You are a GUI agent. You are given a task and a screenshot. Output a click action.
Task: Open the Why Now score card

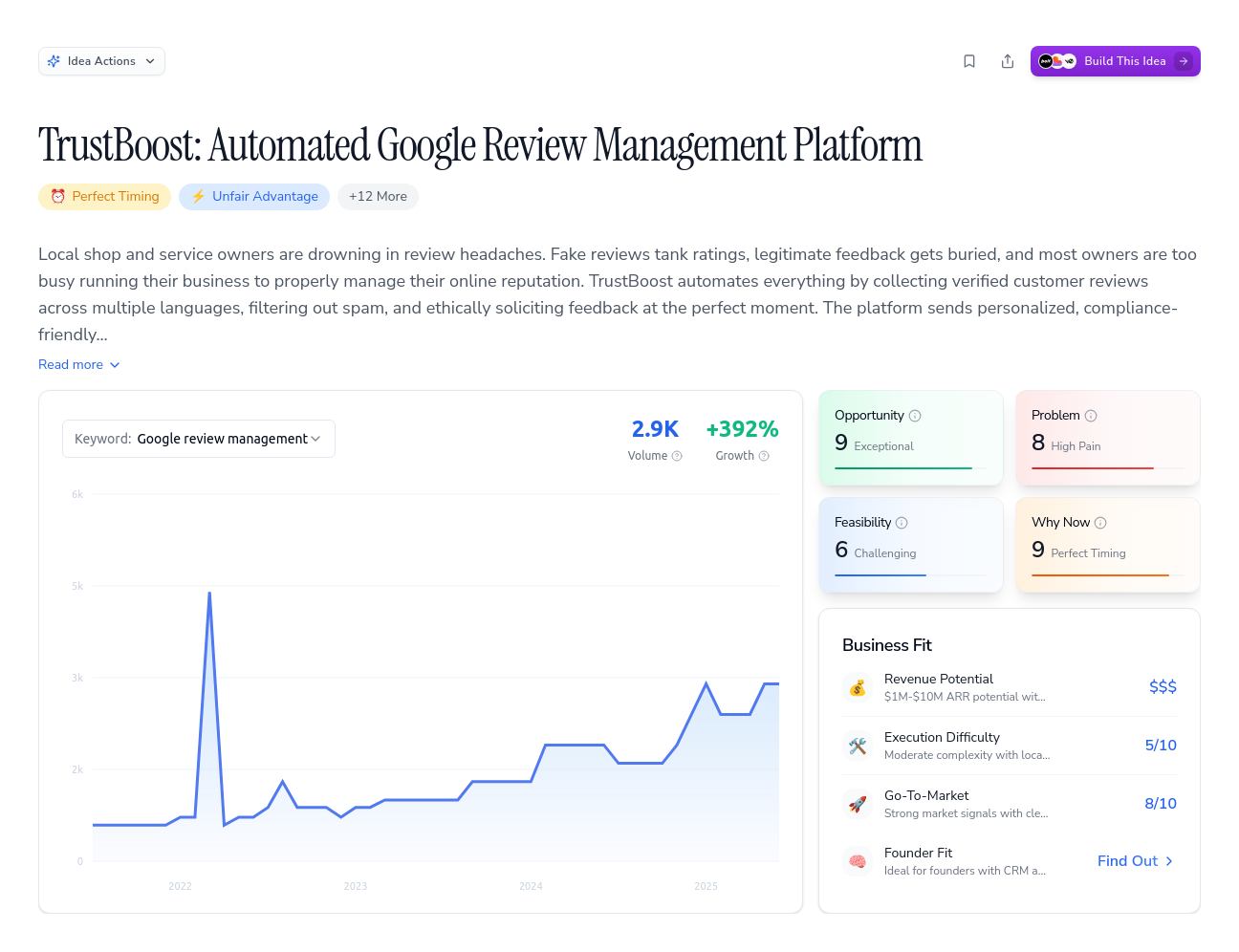pyautogui.click(x=1108, y=545)
